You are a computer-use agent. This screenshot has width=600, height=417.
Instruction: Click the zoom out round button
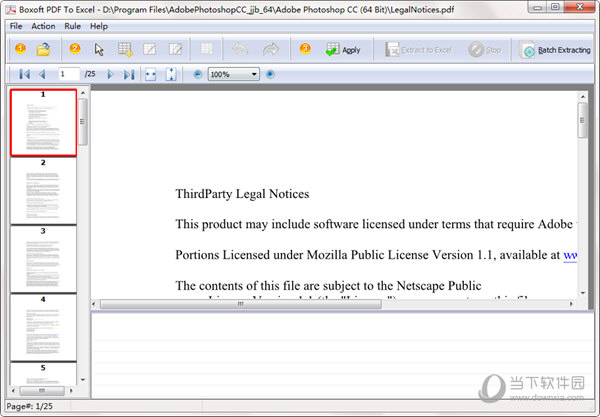pos(198,74)
